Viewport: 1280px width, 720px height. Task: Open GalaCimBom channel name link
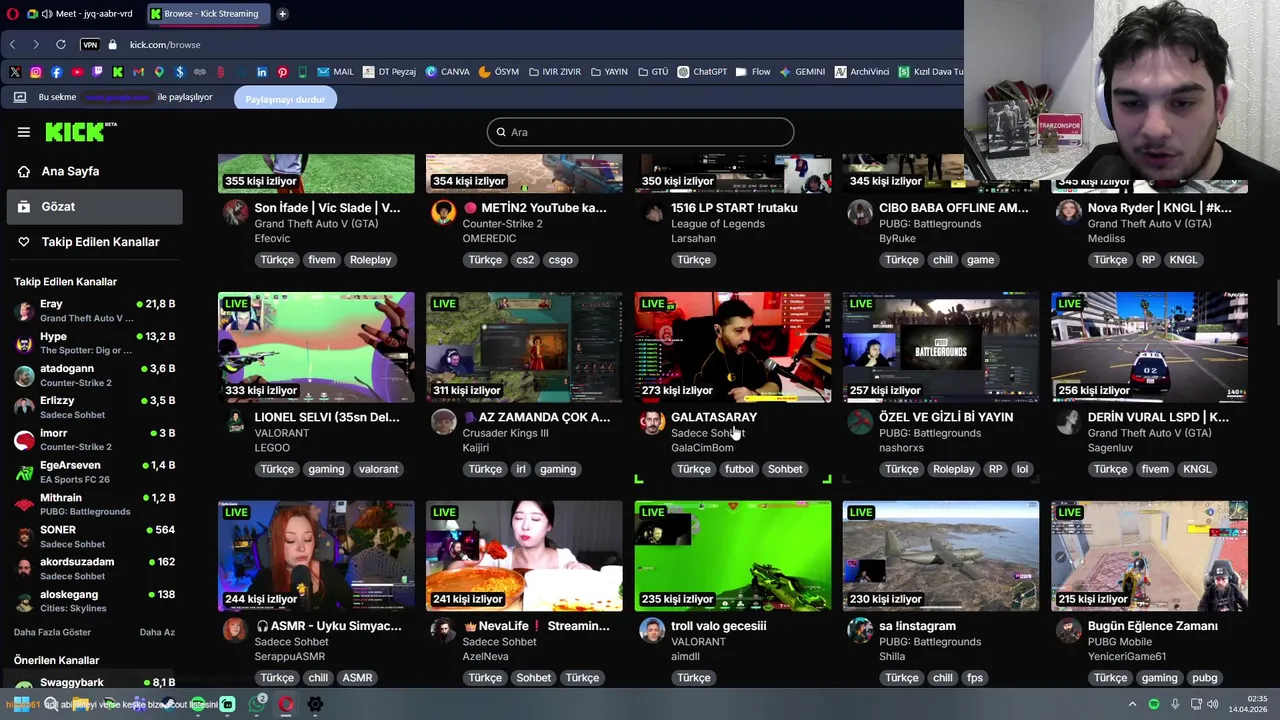[702, 448]
